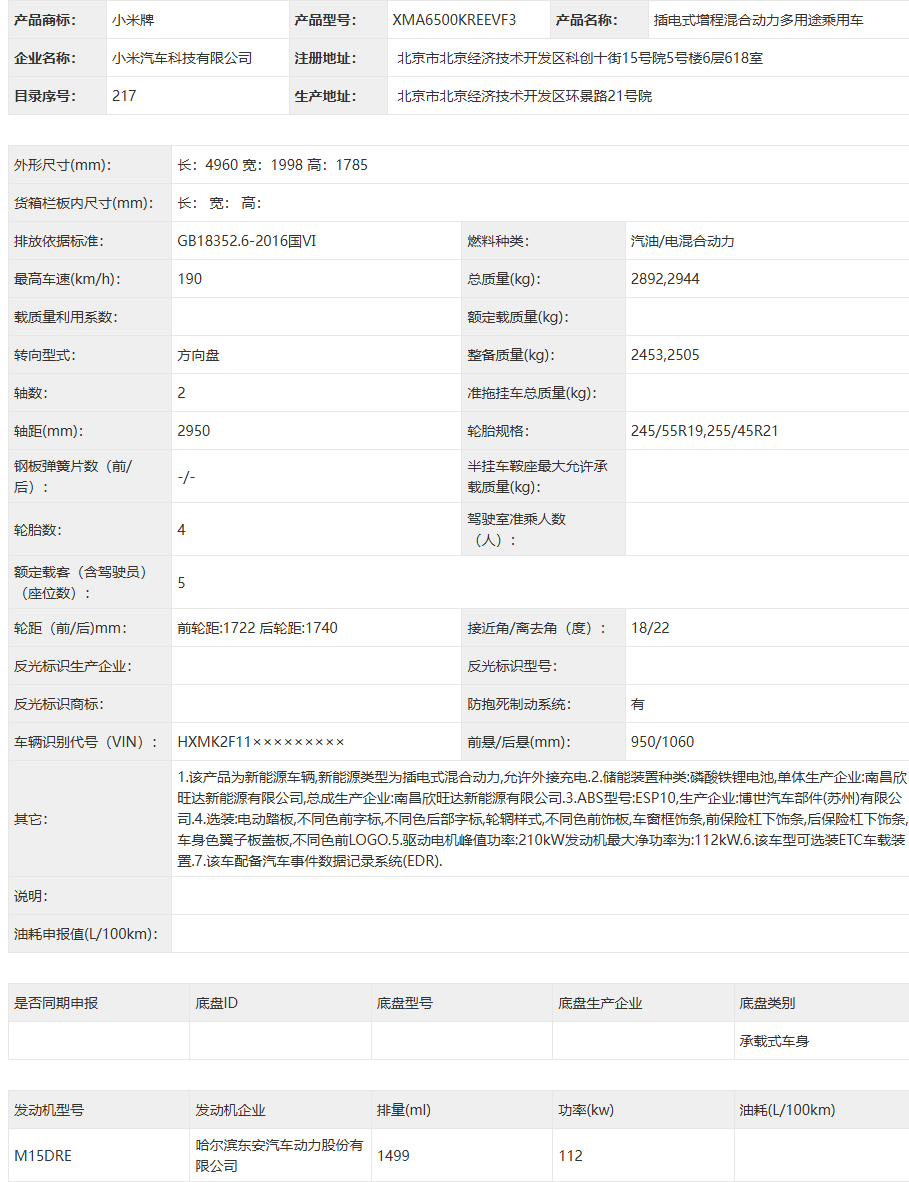Select registered address 科创十街15号院 text
The width and height of the screenshot is (909, 1182).
616,58
